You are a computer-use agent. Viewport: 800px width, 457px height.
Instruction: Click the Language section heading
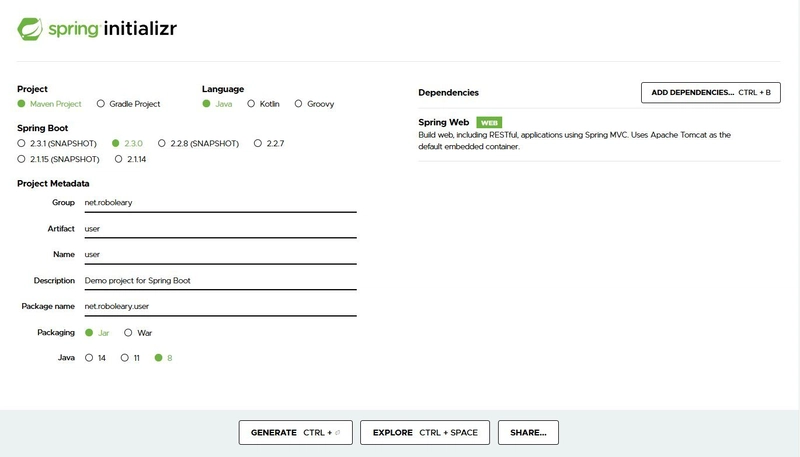click(x=223, y=89)
